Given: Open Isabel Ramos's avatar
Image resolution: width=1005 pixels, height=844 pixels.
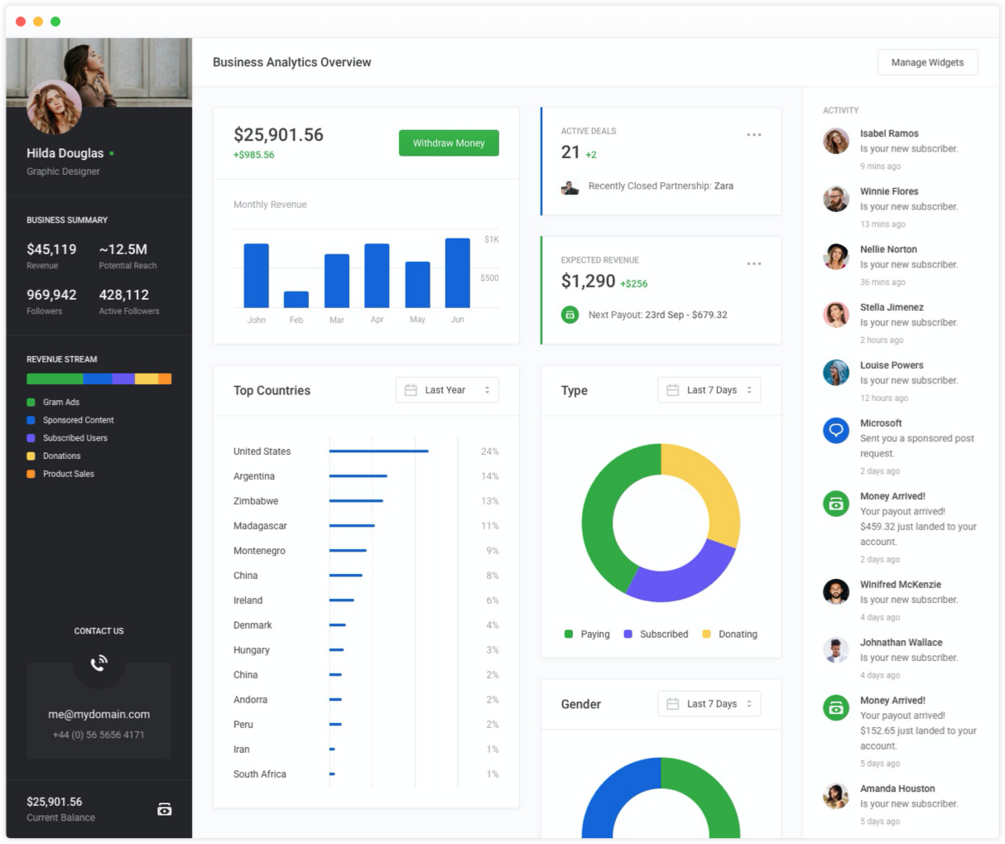Looking at the screenshot, I should pyautogui.click(x=836, y=140).
